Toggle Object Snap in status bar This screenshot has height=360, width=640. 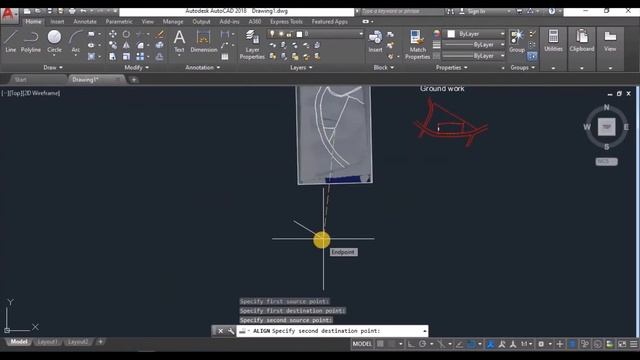tap(471, 344)
